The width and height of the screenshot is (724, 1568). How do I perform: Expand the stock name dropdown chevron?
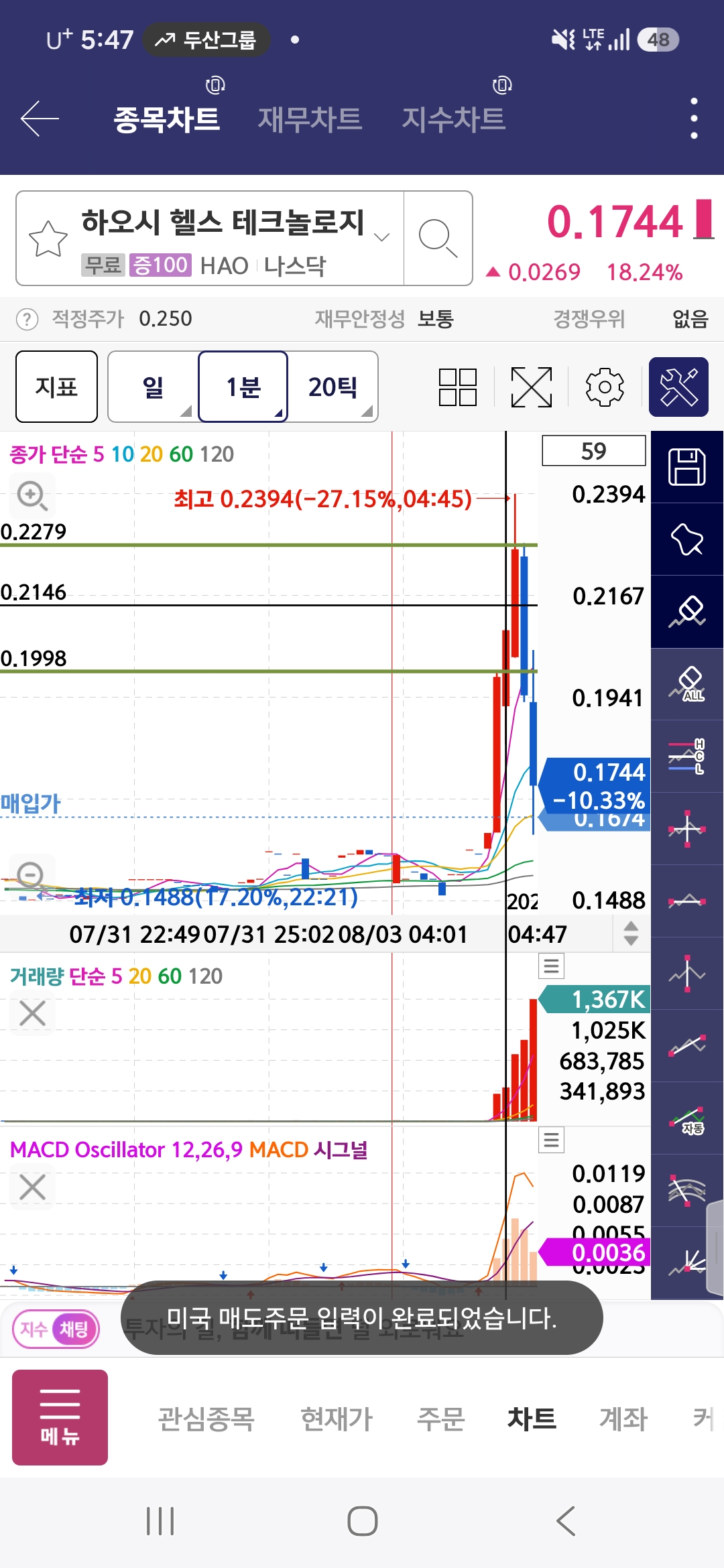(381, 237)
